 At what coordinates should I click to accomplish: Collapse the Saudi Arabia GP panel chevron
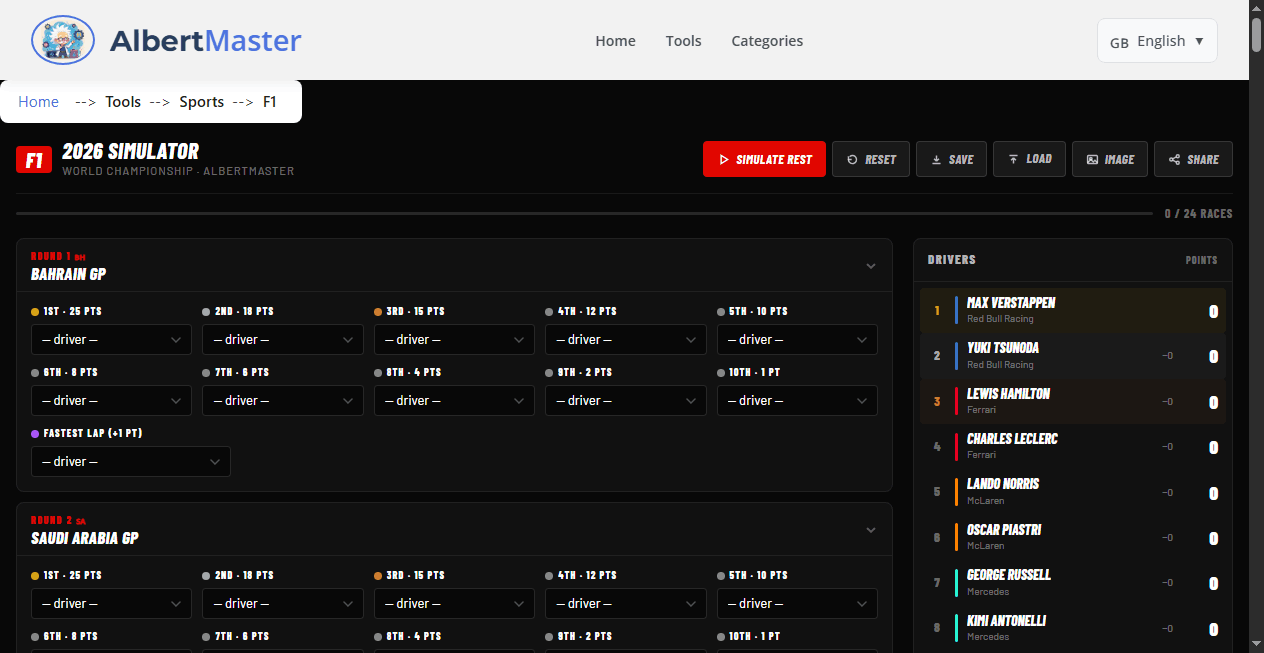(870, 529)
